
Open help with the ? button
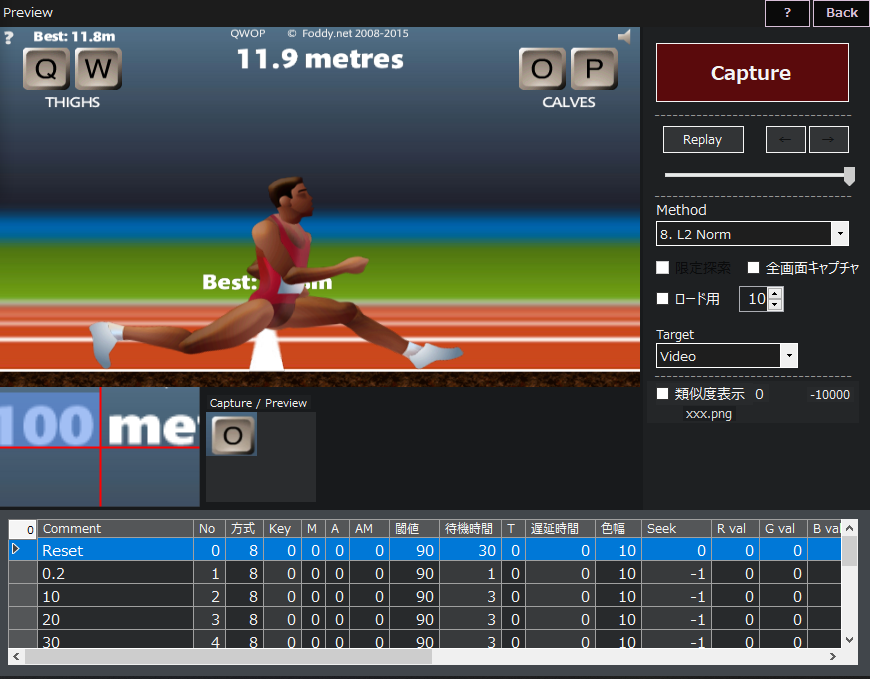[787, 13]
